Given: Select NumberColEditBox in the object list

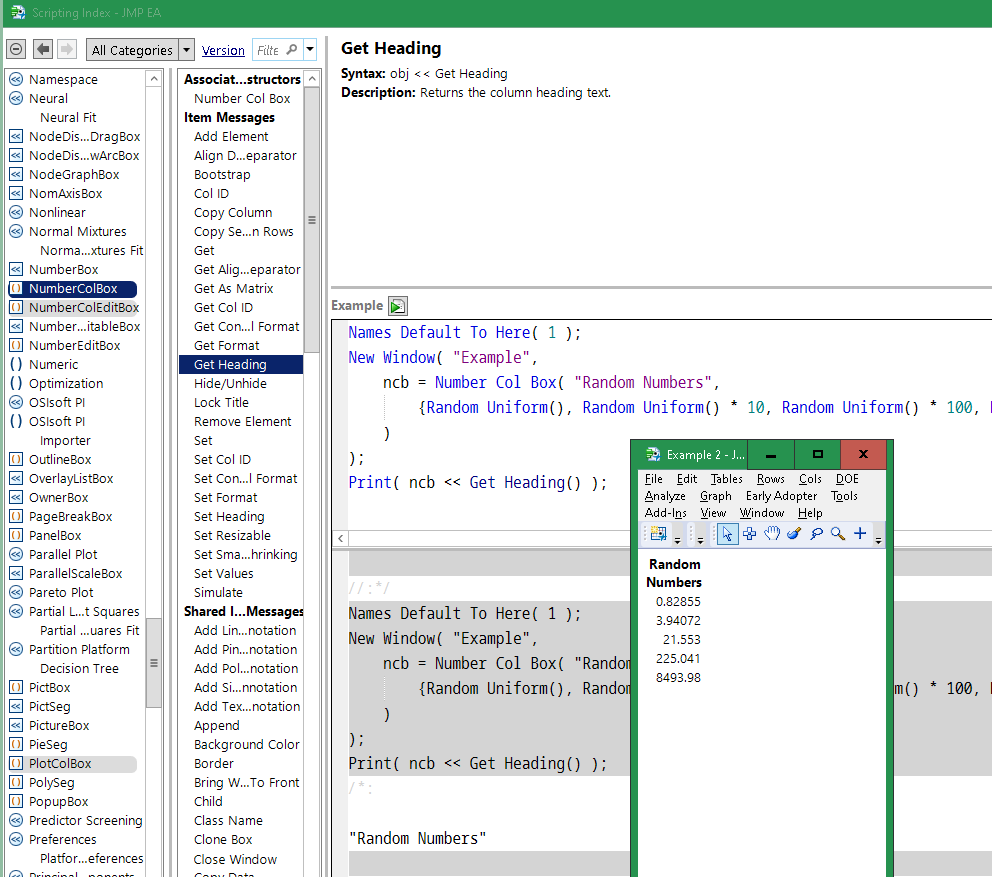Looking at the screenshot, I should (x=83, y=308).
